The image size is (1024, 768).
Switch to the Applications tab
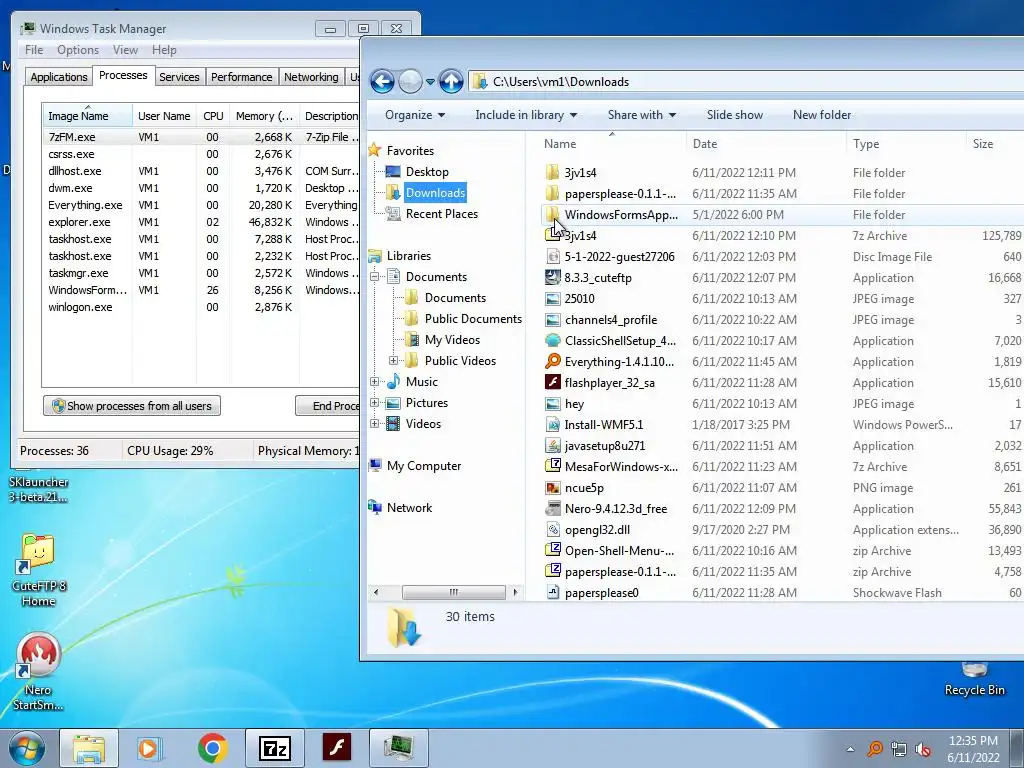(59, 77)
